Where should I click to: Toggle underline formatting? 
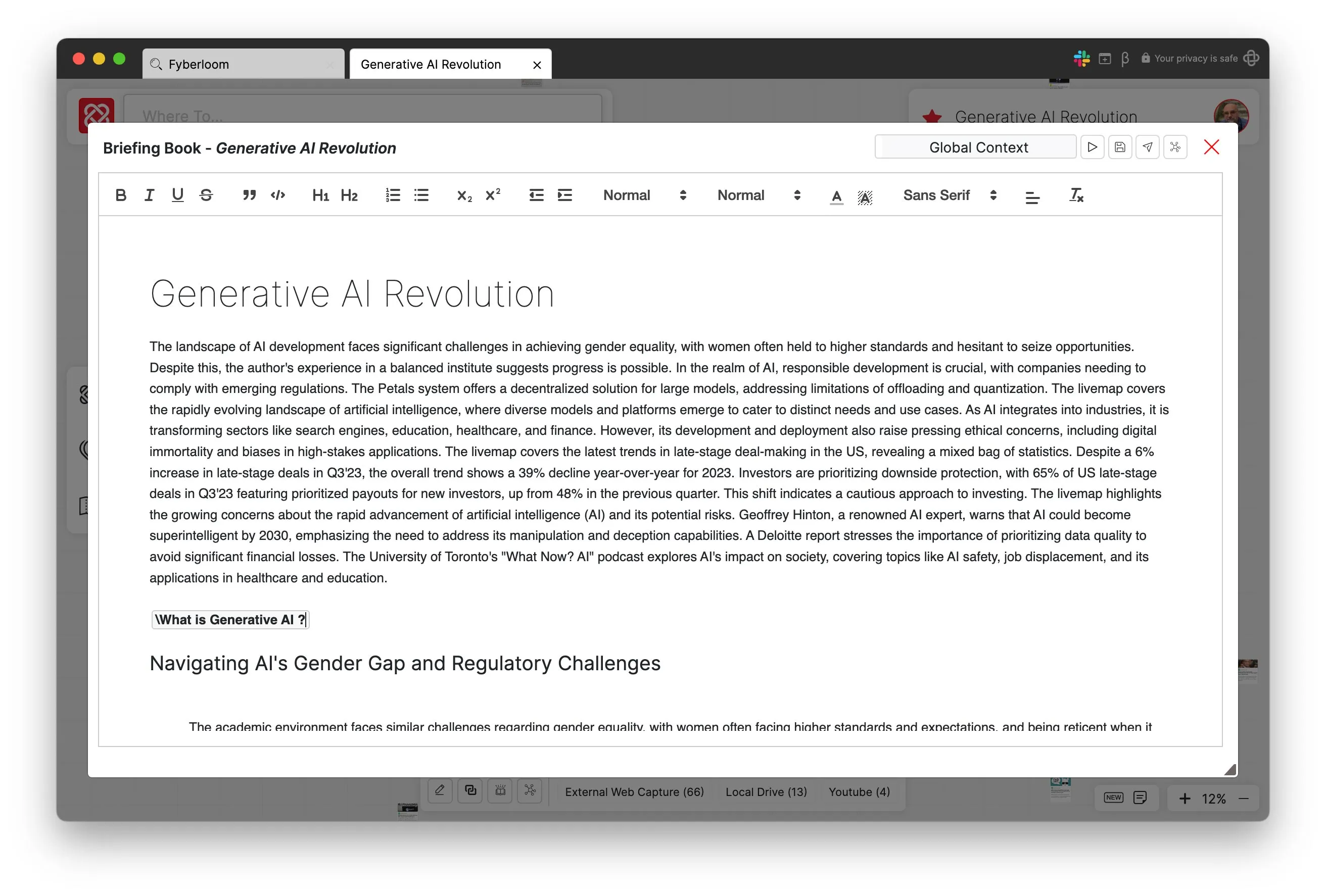click(x=177, y=195)
